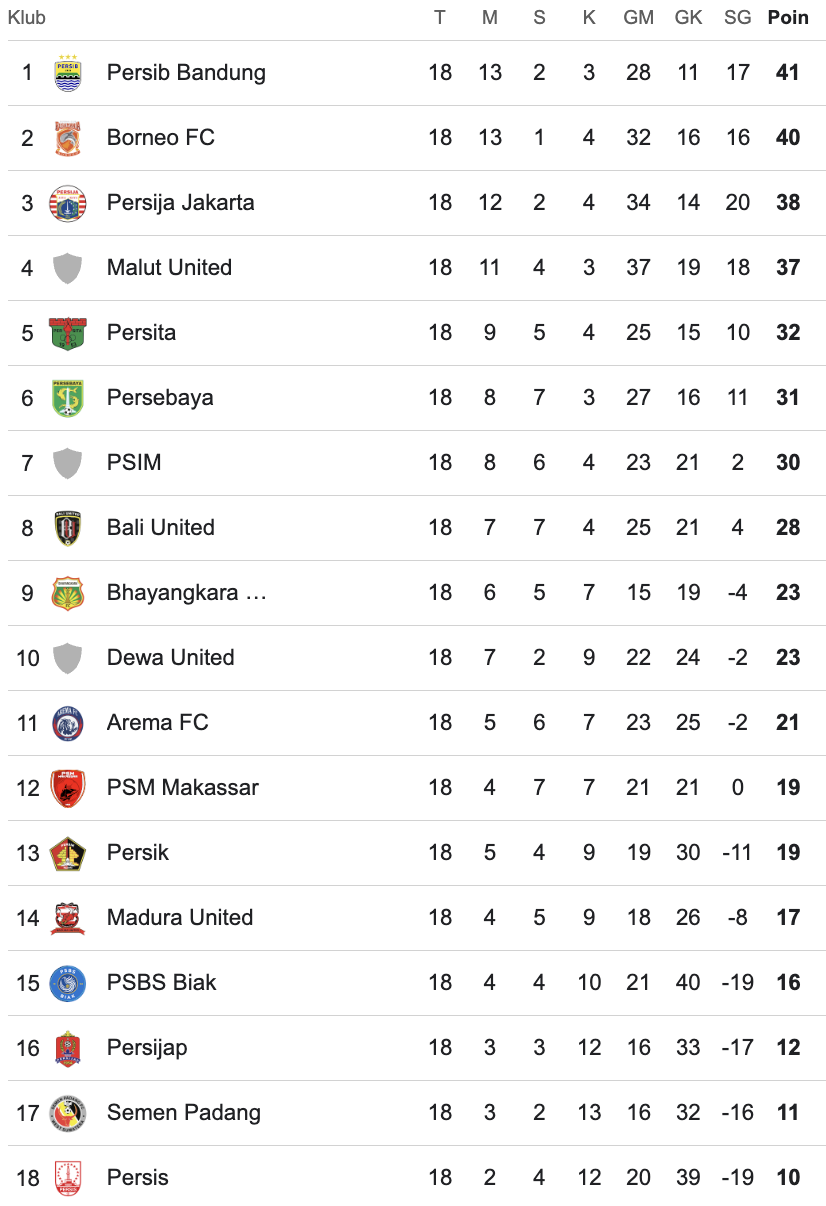Image resolution: width=826 pixels, height=1206 pixels.
Task: Click the Persib Bandung club crest
Action: point(68,73)
